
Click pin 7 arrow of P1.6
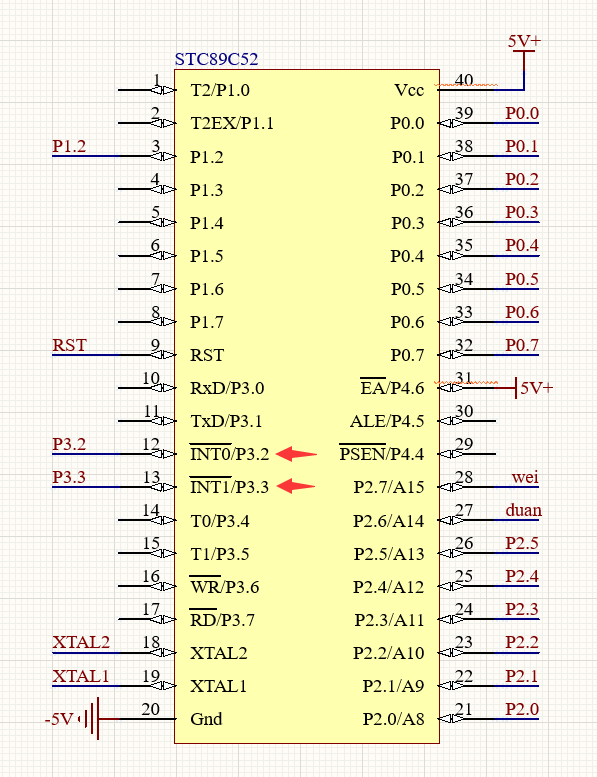[163, 288]
